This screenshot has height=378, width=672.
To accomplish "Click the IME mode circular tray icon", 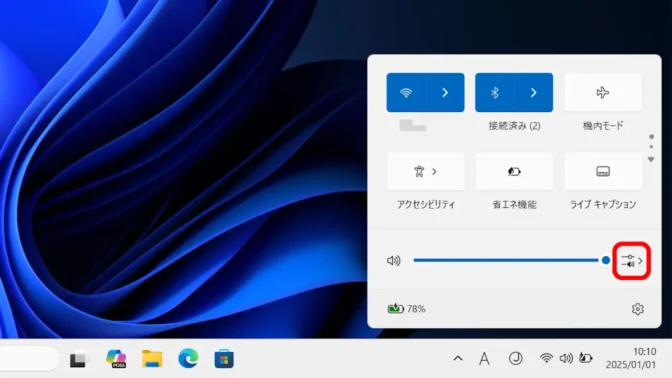I will click(x=516, y=358).
